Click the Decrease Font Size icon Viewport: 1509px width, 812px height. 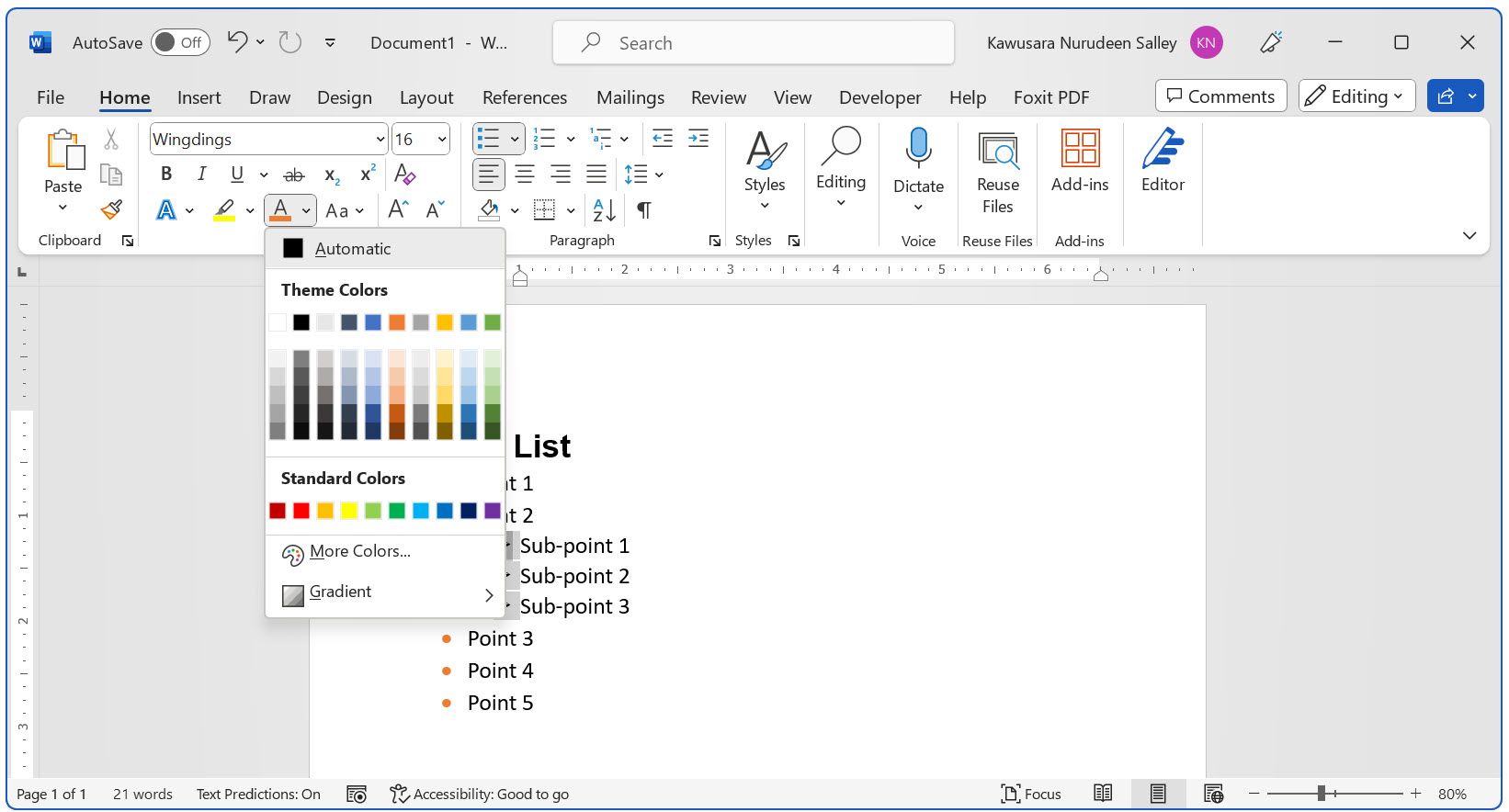coord(435,209)
